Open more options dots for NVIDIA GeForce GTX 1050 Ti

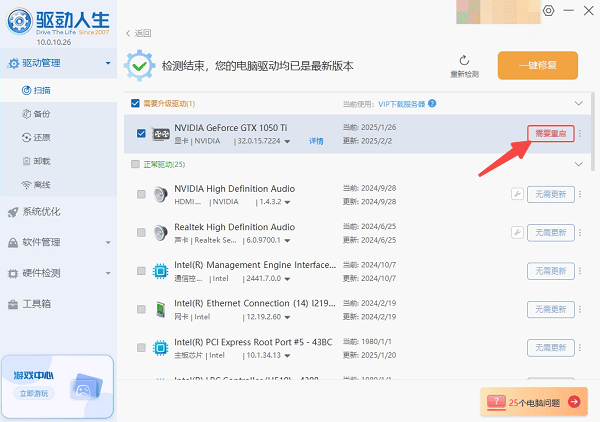pyautogui.click(x=581, y=134)
